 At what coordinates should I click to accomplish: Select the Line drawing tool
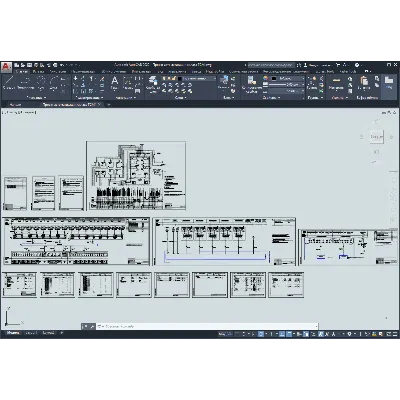tap(8, 83)
